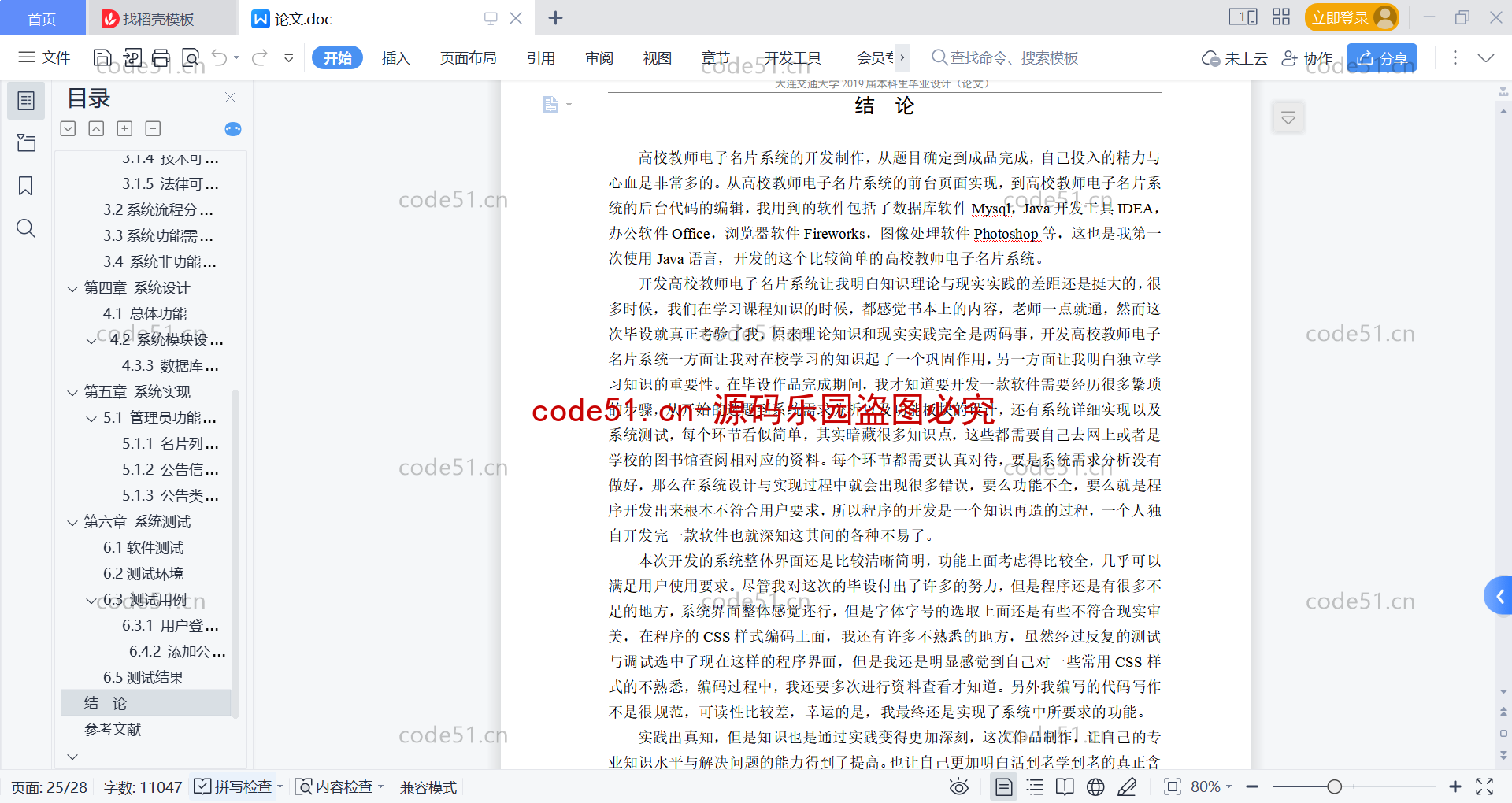Screen dimensions: 1512x803
Task: Close the 目录 outline pane
Action: [x=231, y=98]
